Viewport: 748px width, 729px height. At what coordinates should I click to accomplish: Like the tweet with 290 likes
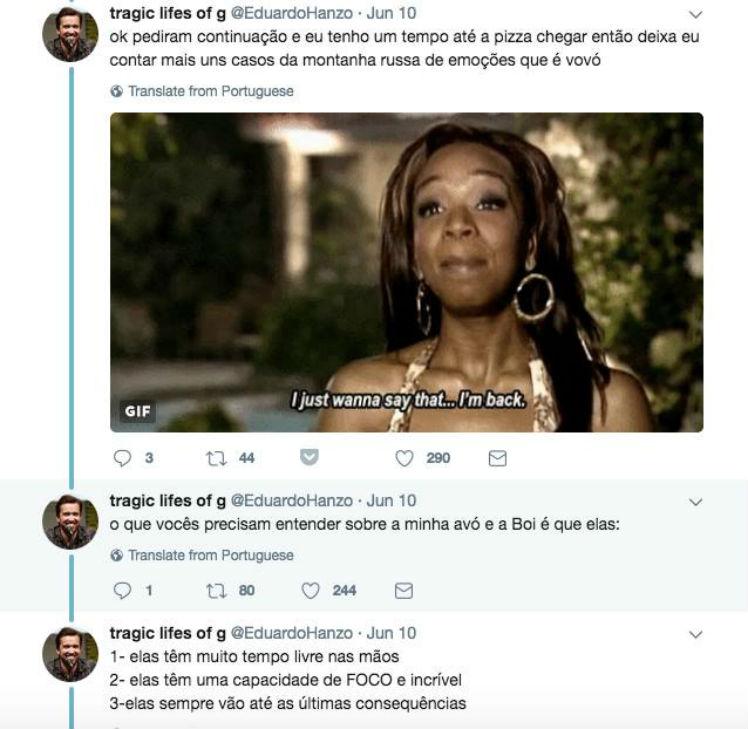(405, 458)
